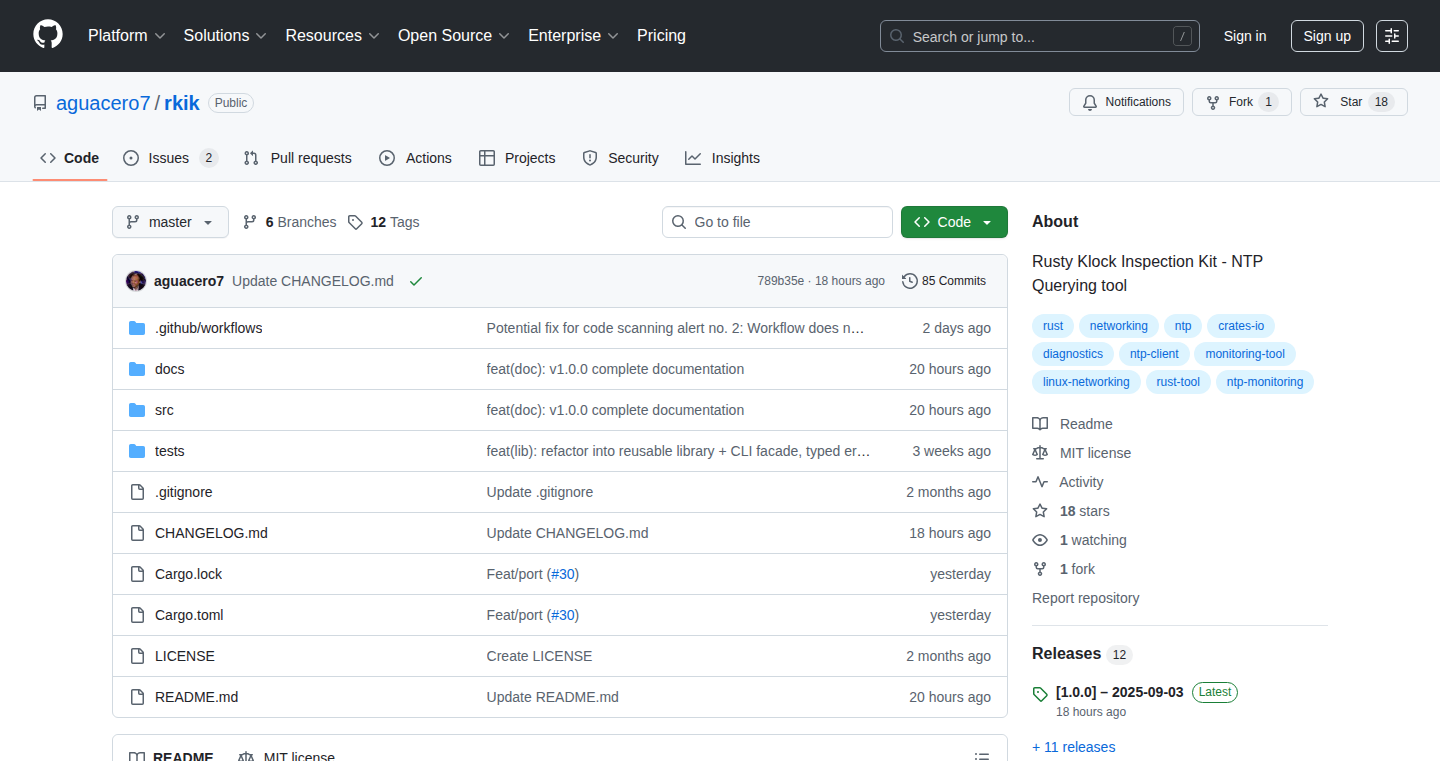1440x761 pixels.
Task: Click the Cargo.toml file icon
Action: point(137,615)
